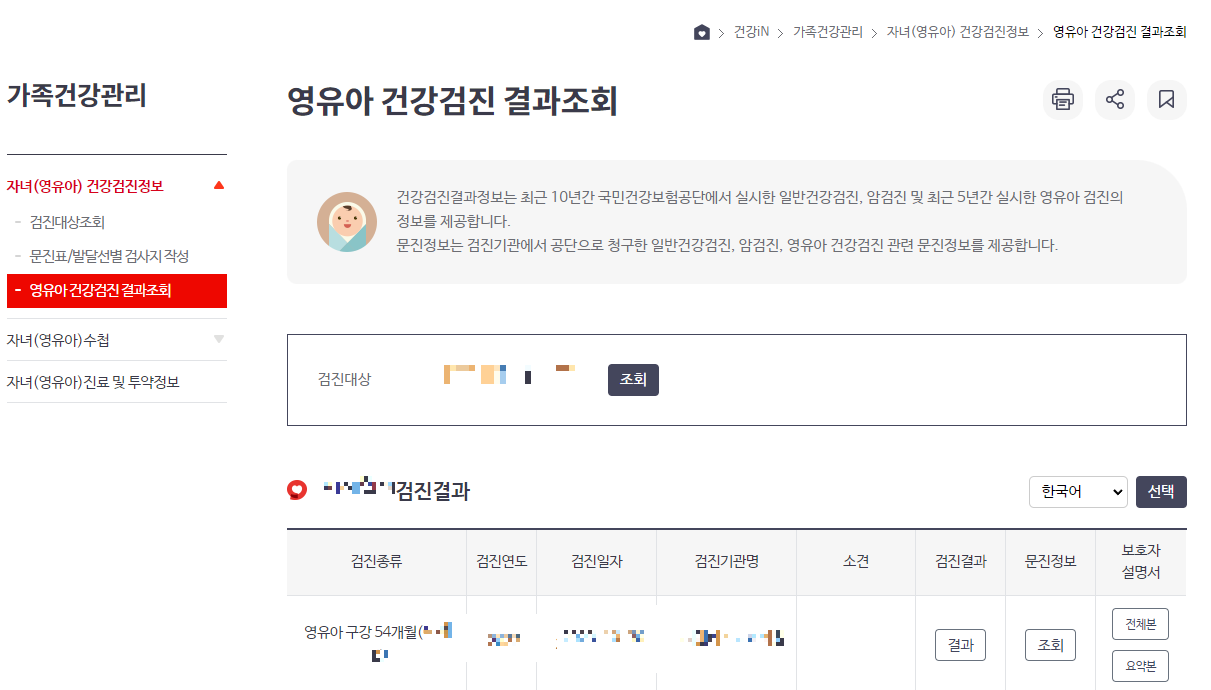This screenshot has width=1211, height=690.
Task: Collapse the 자녀(영유아) 건강검진정보 section arrow
Action: 218,185
